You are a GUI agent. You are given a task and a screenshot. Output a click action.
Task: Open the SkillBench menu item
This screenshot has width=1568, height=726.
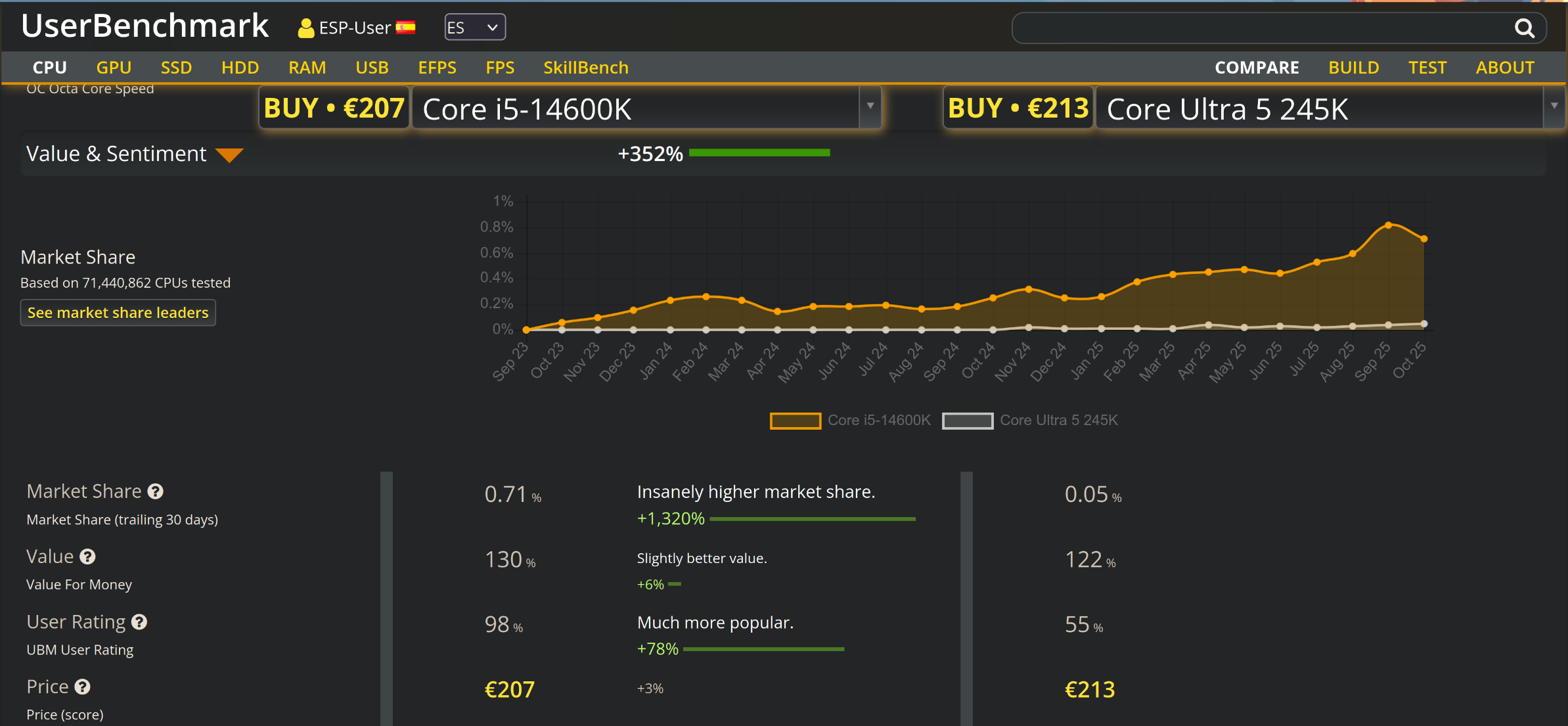point(585,68)
